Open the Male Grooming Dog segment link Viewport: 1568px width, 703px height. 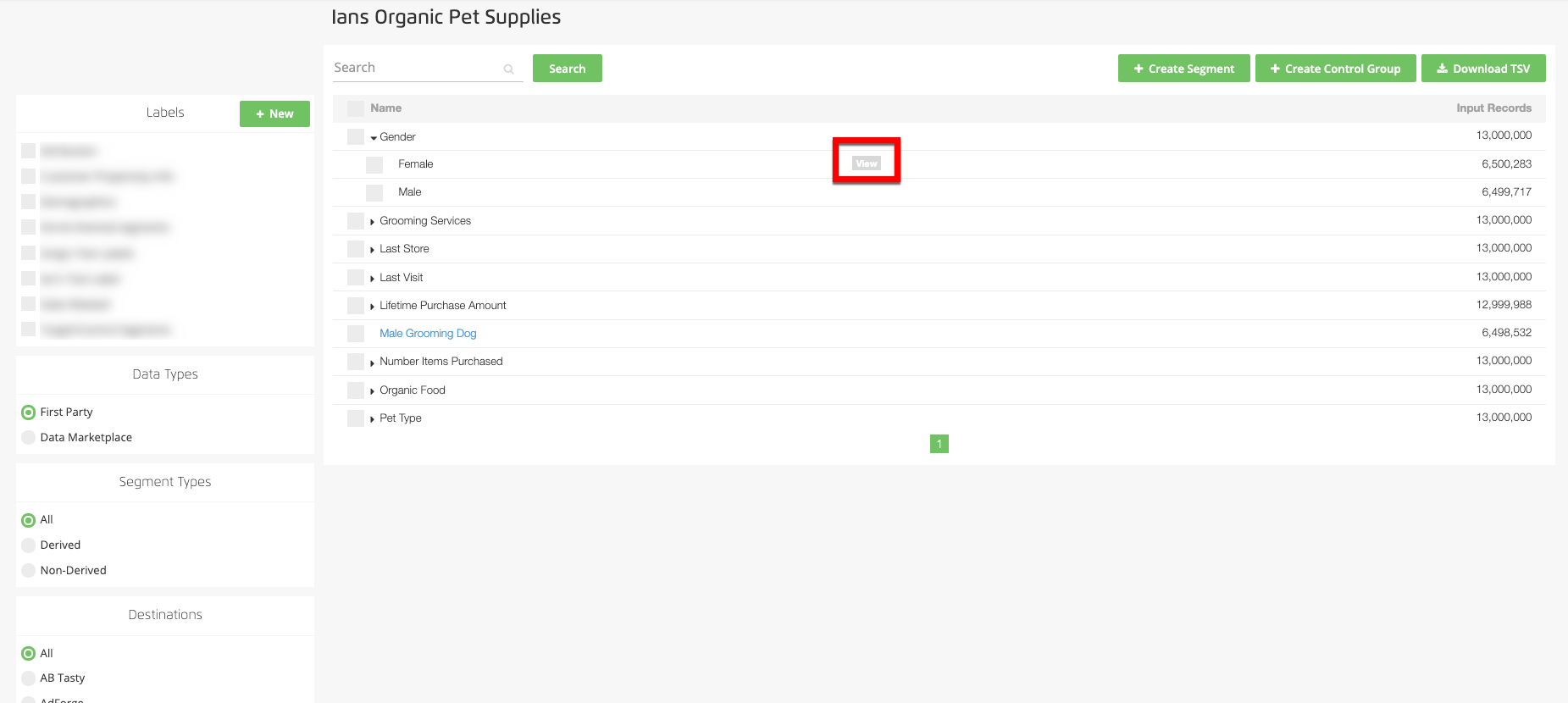428,334
